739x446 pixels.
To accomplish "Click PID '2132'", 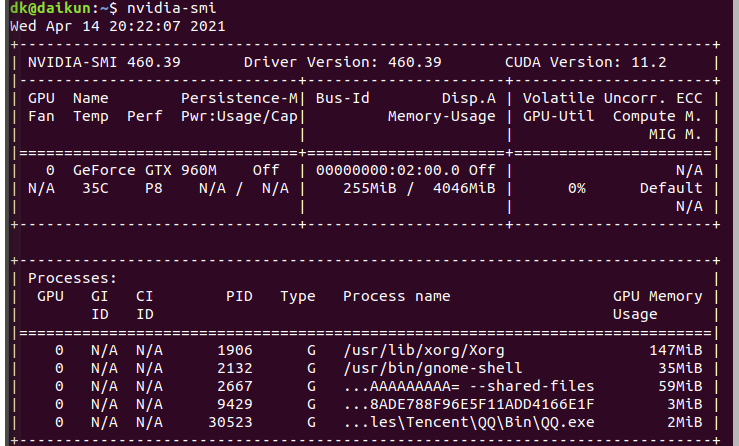I will (235, 368).
